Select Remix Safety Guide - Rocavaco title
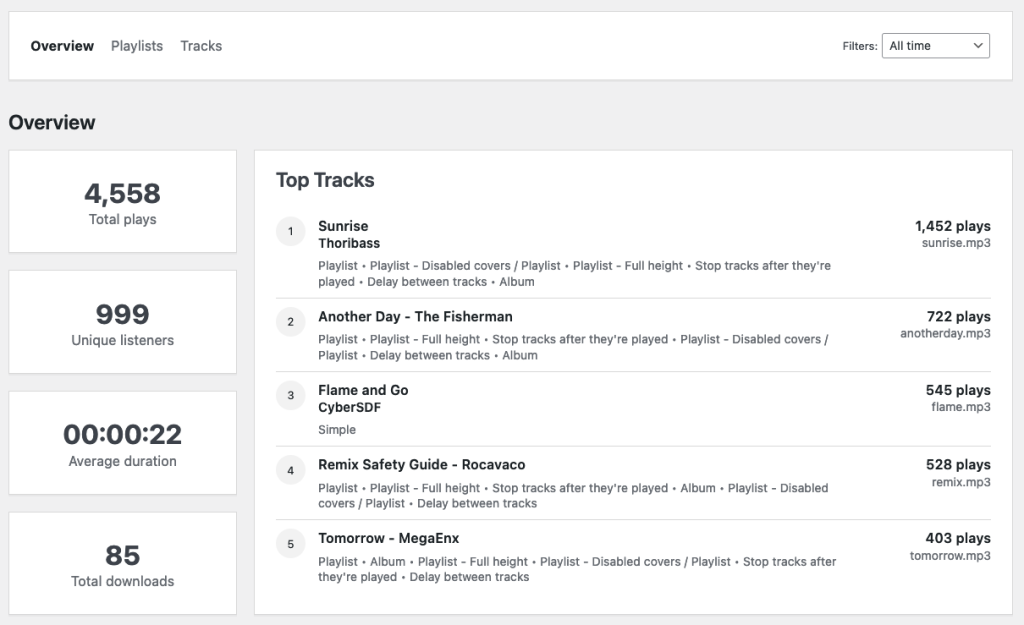Screen dimensions: 1024x625 [x=422, y=464]
